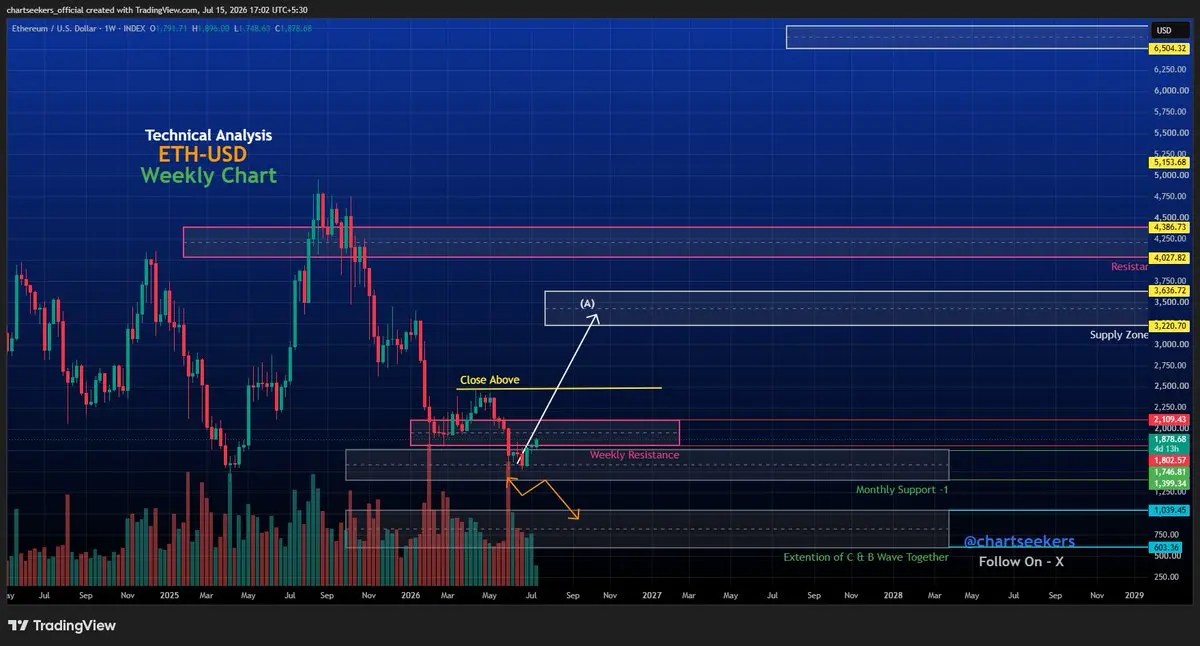Click the yellow 5,153.68 price label
The width and height of the screenshot is (1200, 646).
click(1168, 162)
